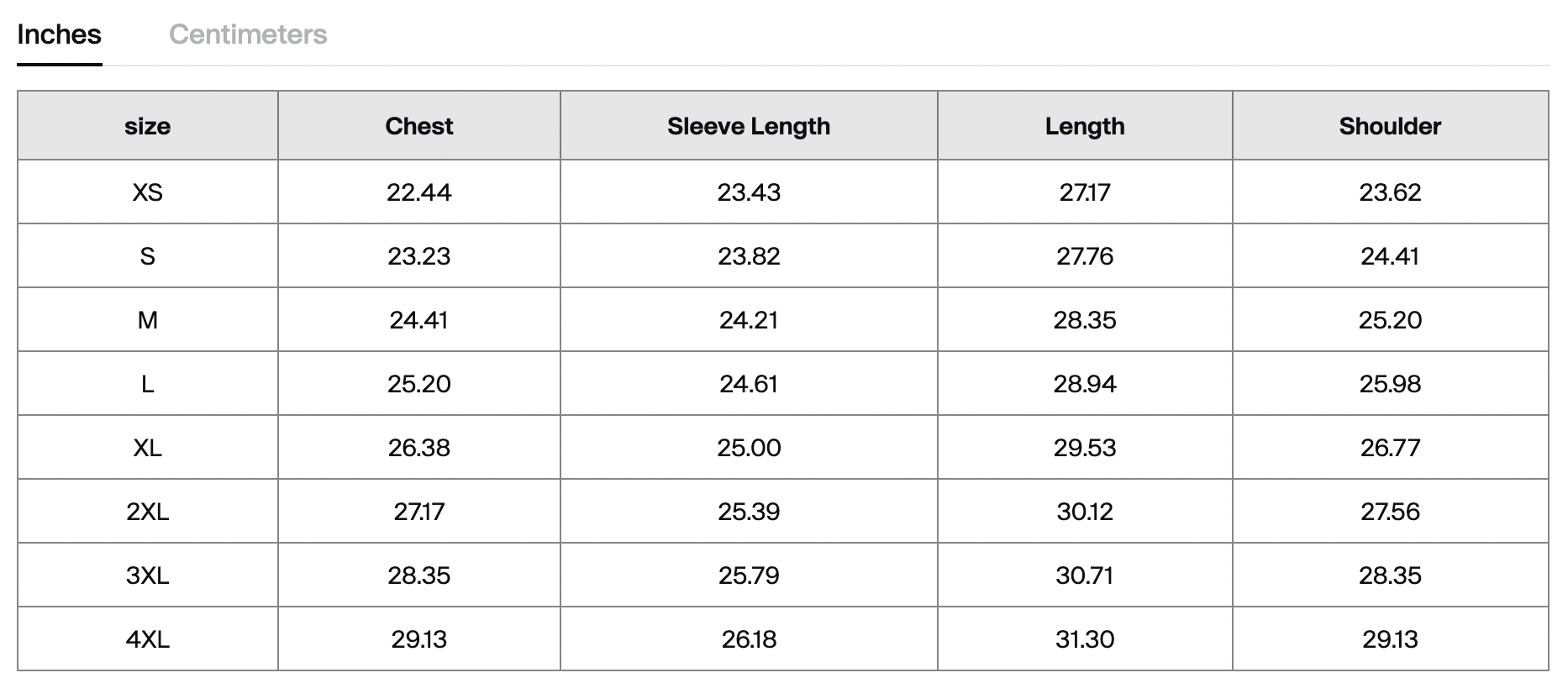The height and width of the screenshot is (699, 1568).
Task: Select the S size row label
Action: [147, 256]
